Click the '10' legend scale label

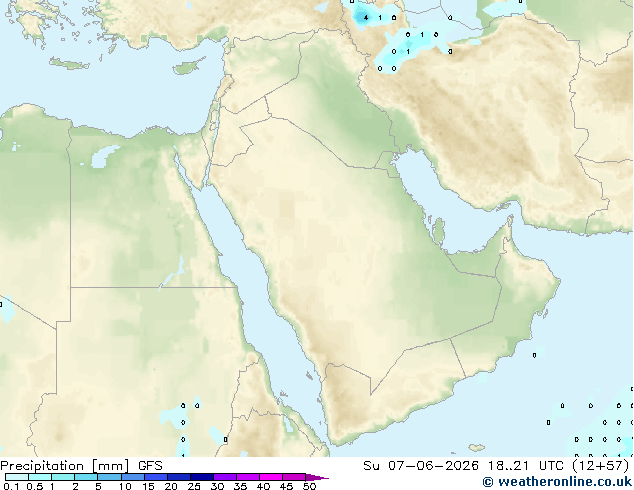[125, 486]
